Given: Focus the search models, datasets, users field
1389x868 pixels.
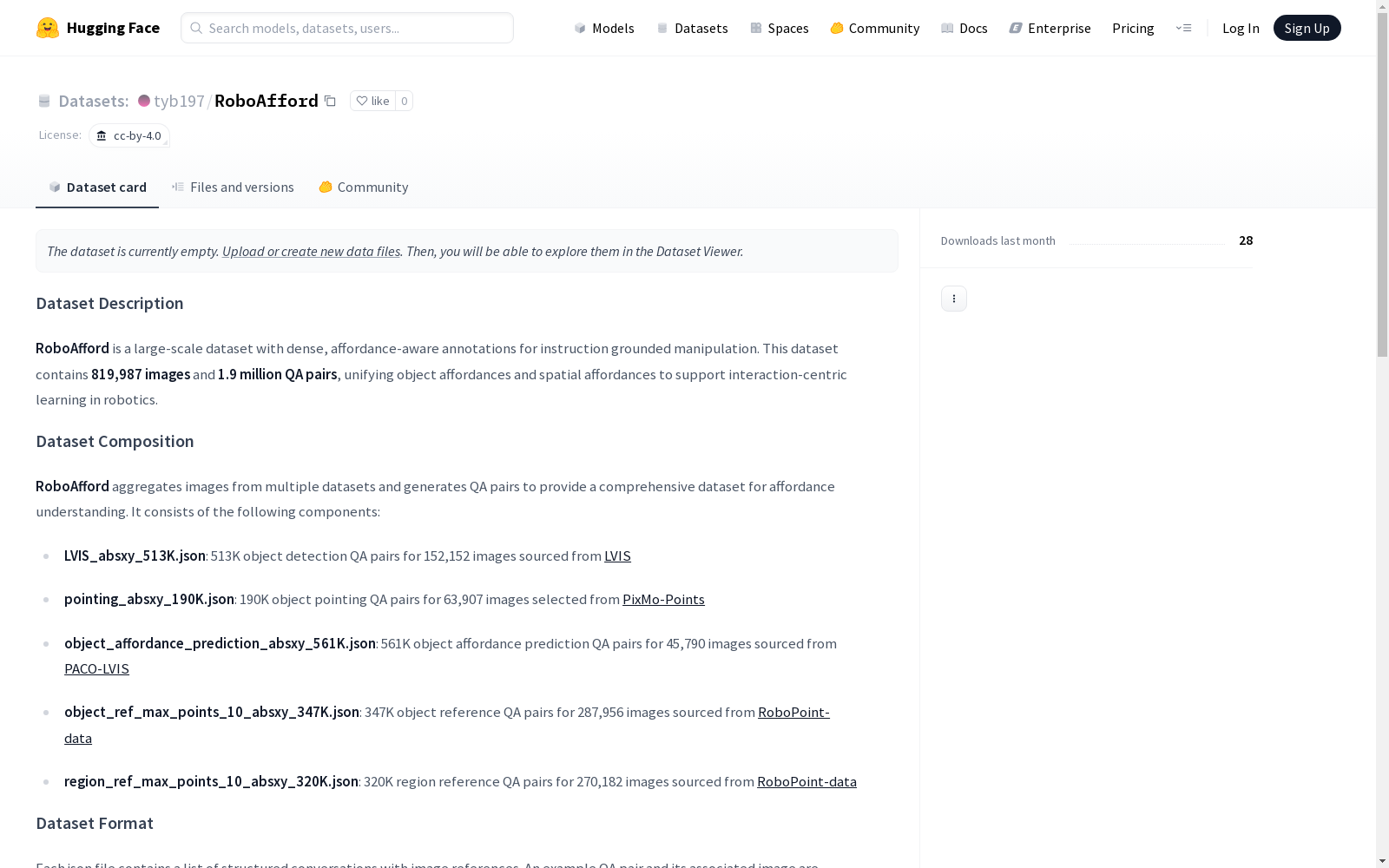Looking at the screenshot, I should coord(347,28).
